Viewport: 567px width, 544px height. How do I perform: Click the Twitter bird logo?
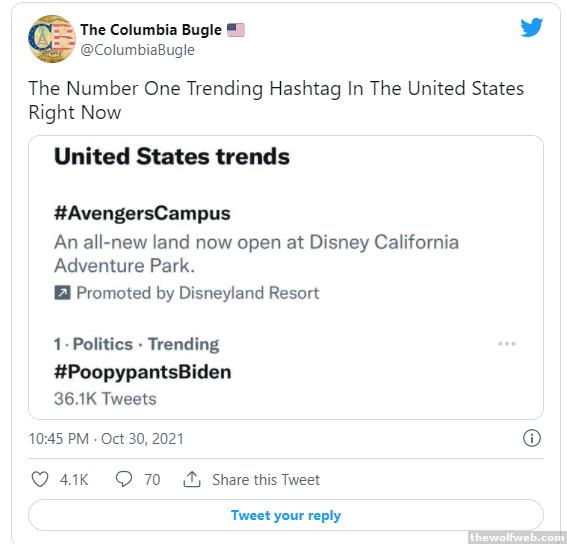[x=532, y=27]
